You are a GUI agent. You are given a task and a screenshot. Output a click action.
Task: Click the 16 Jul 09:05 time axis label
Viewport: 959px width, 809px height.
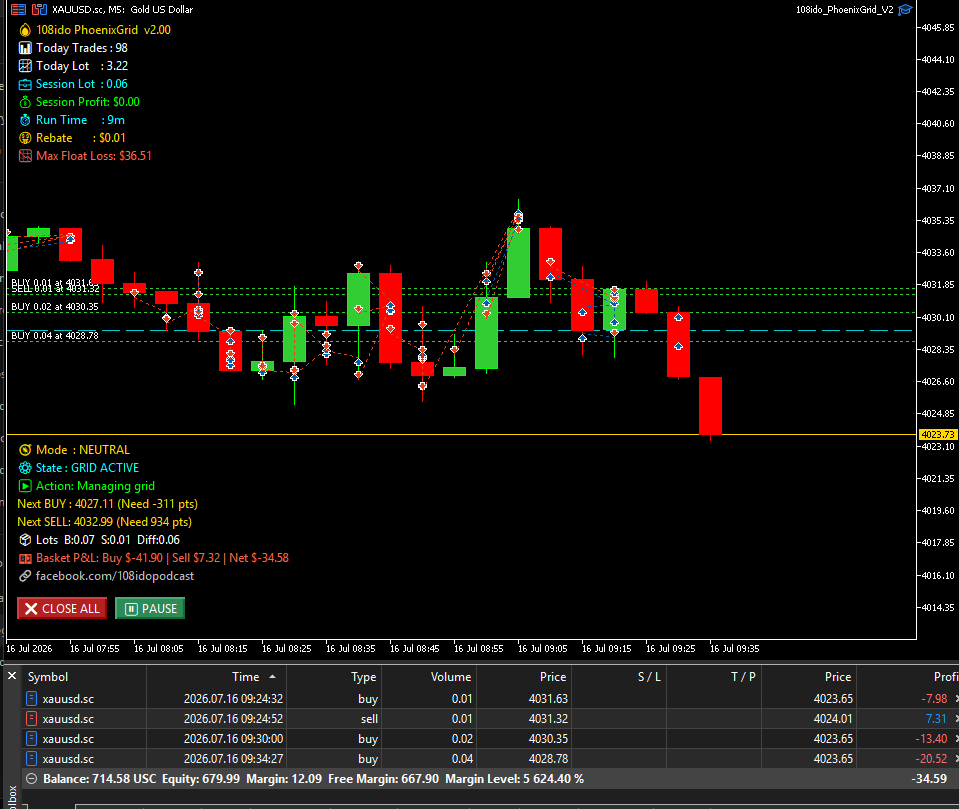542,649
